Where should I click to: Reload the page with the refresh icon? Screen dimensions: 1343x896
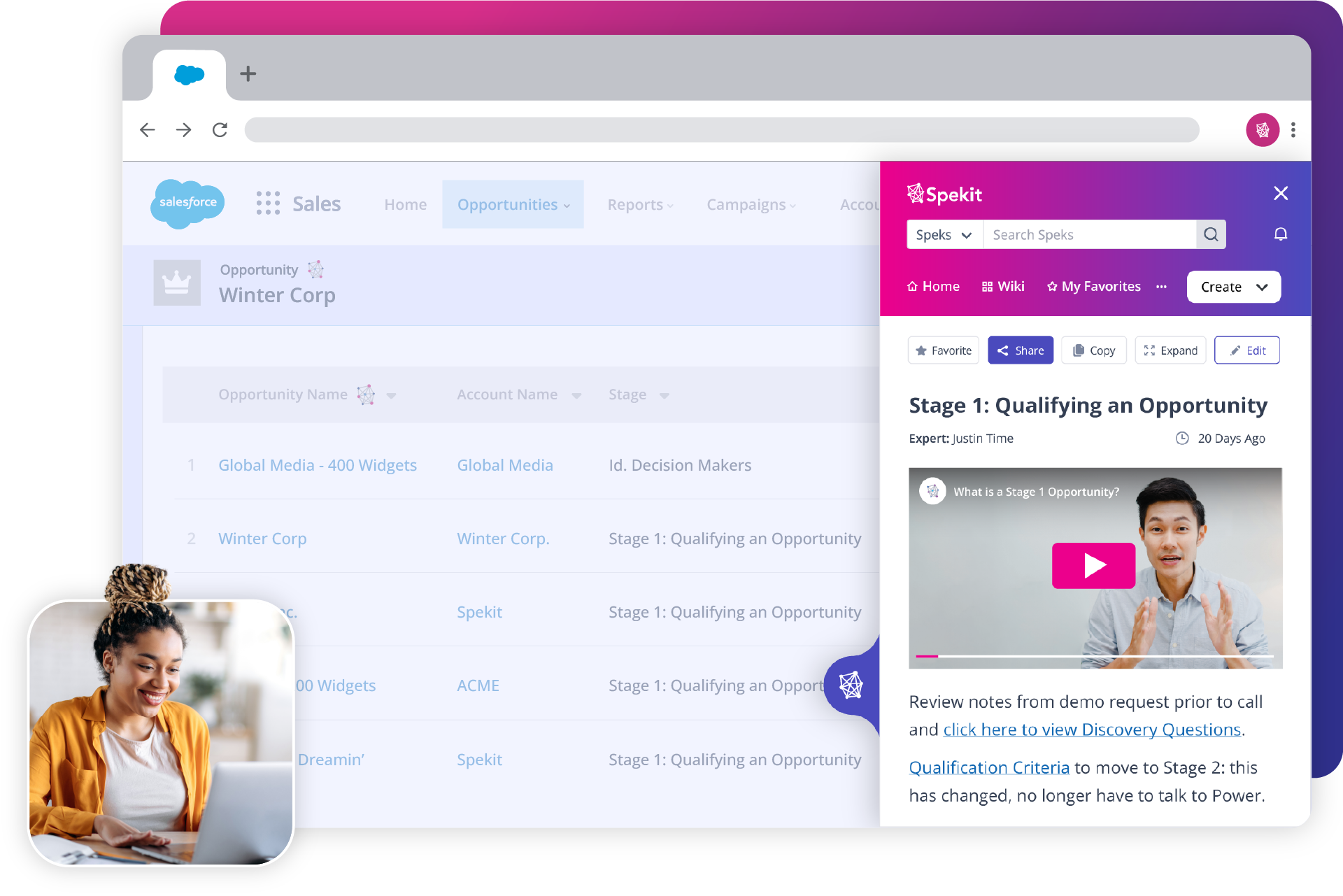click(x=220, y=130)
